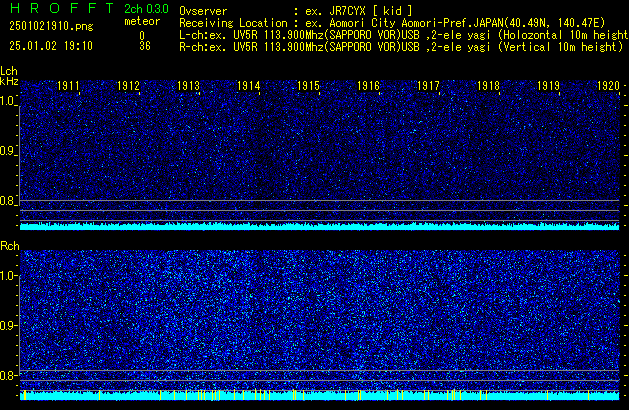Viewport: 629px width, 410px height.
Task: Click the HROFFT title text
Action: 62,8
